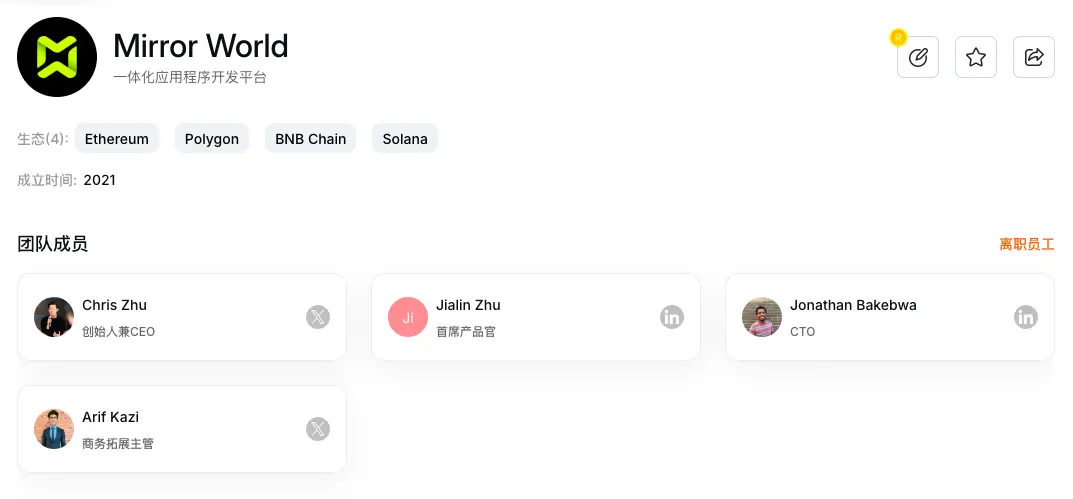Open Arif Kazi's X profile icon
Screen dimensions: 1073x499
[x=318, y=429]
